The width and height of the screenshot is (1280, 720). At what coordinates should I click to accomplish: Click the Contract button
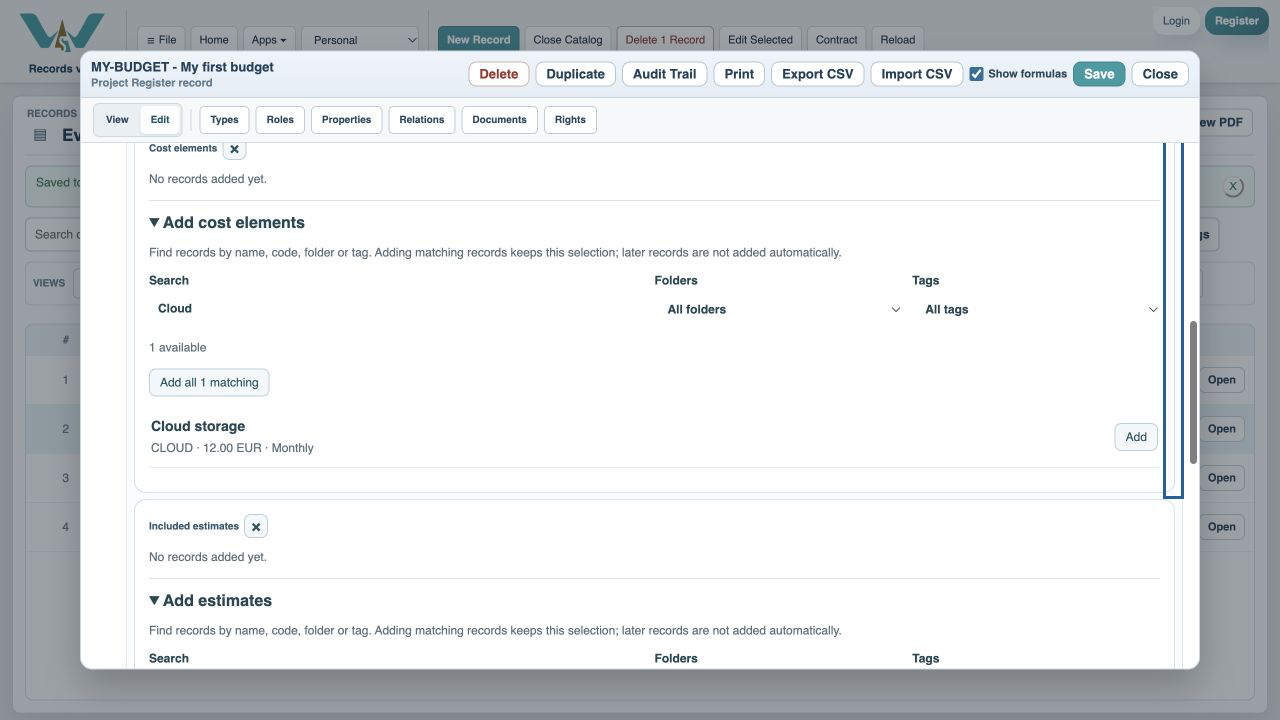pyautogui.click(x=837, y=40)
